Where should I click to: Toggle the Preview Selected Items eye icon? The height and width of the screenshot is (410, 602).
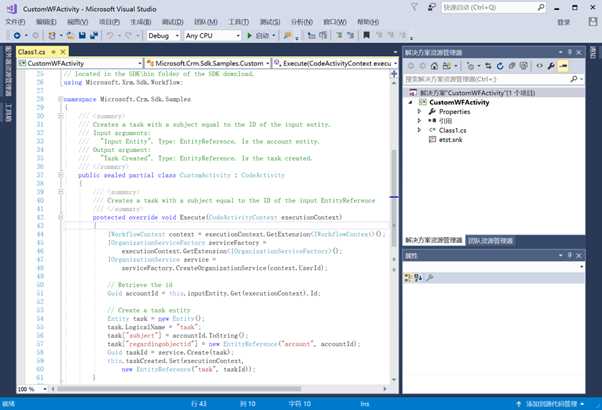coord(539,66)
